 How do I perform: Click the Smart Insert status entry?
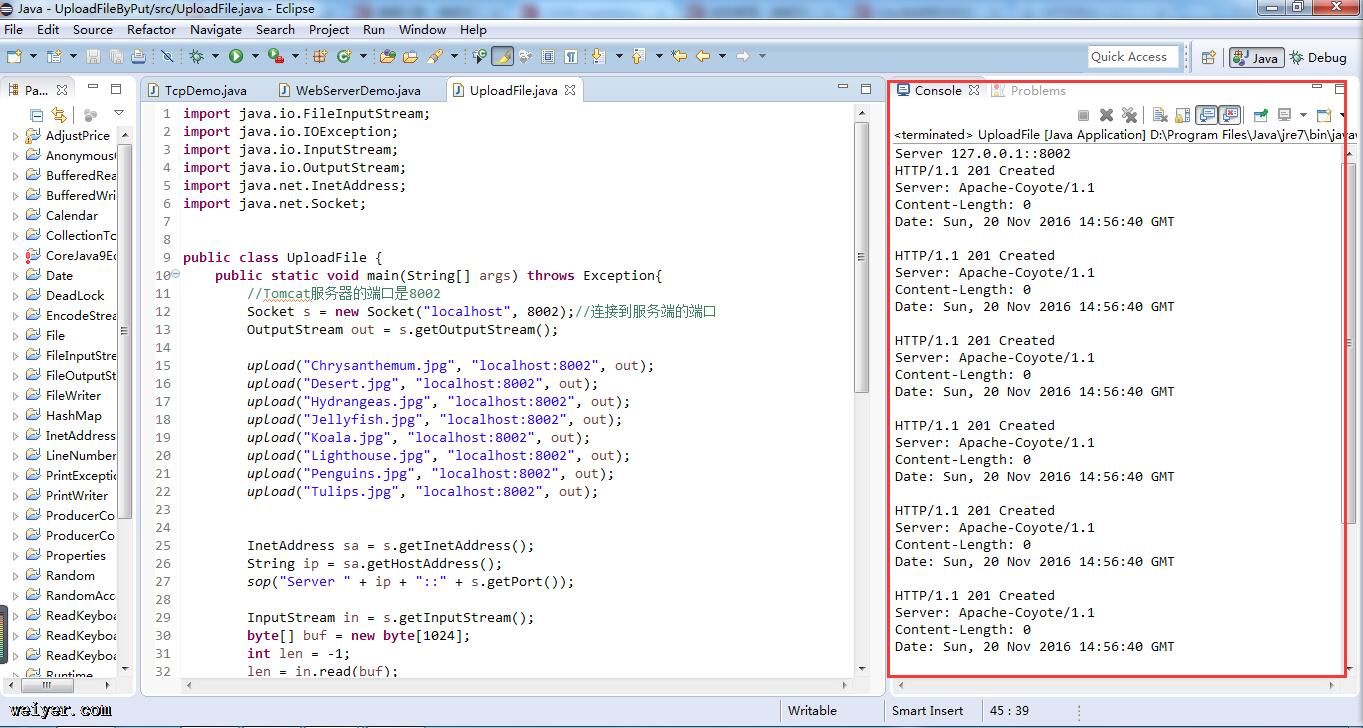click(x=927, y=711)
